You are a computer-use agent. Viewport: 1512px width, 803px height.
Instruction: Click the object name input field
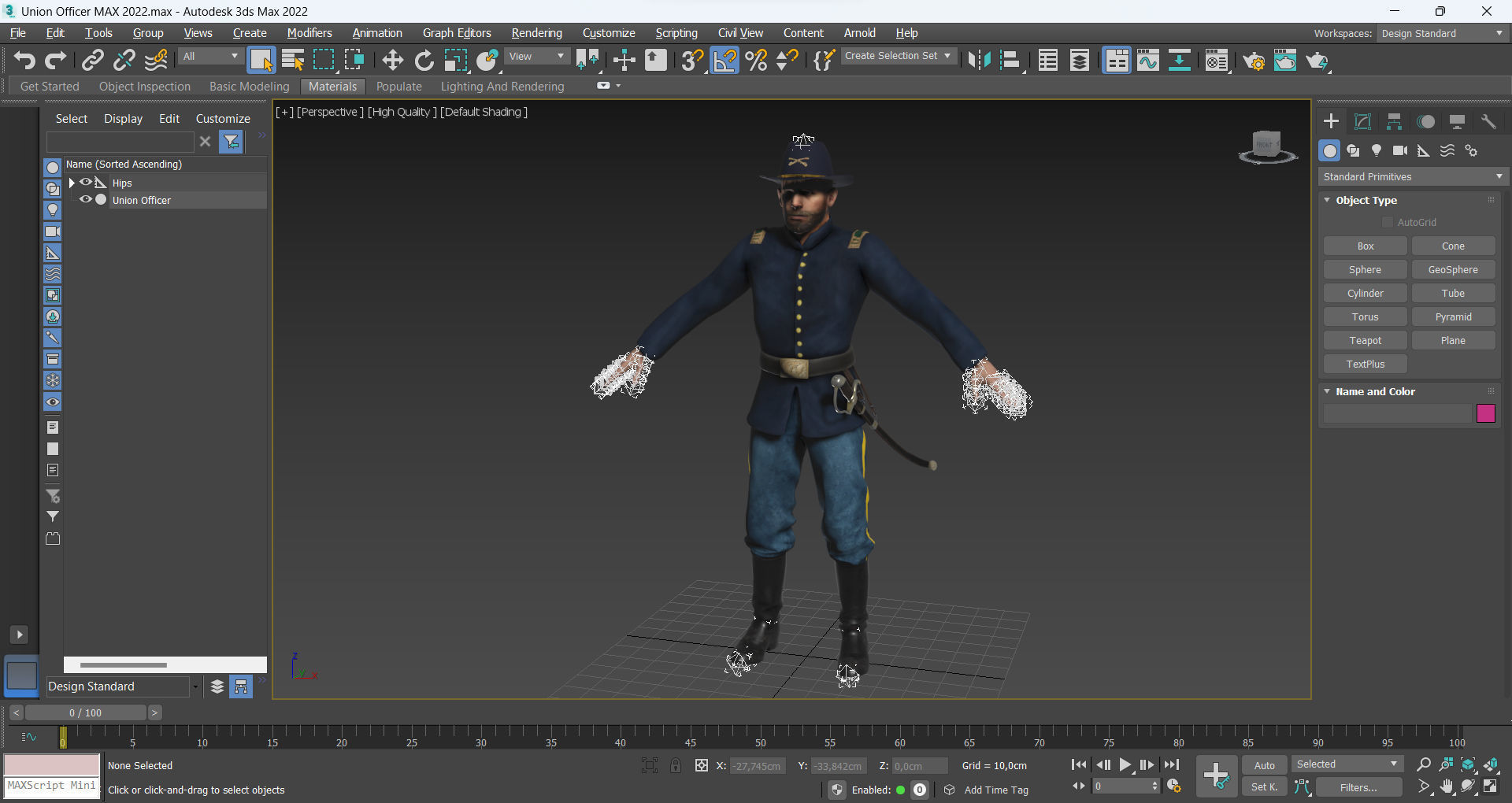(x=1398, y=413)
